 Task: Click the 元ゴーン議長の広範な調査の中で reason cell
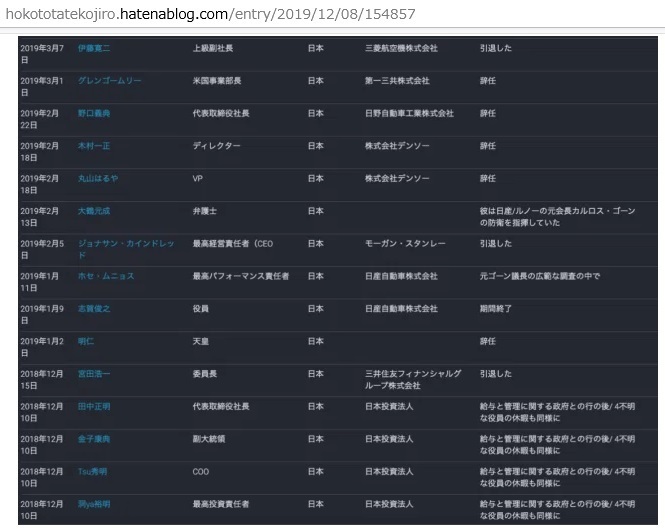[x=540, y=277]
